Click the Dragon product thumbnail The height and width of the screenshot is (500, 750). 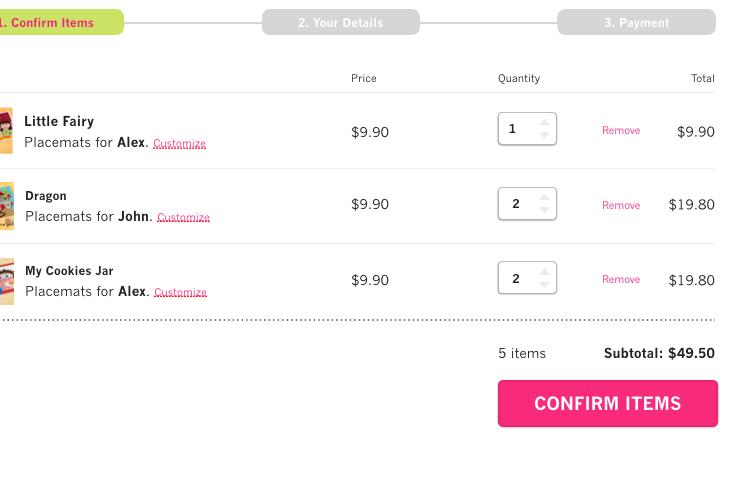click(6, 206)
